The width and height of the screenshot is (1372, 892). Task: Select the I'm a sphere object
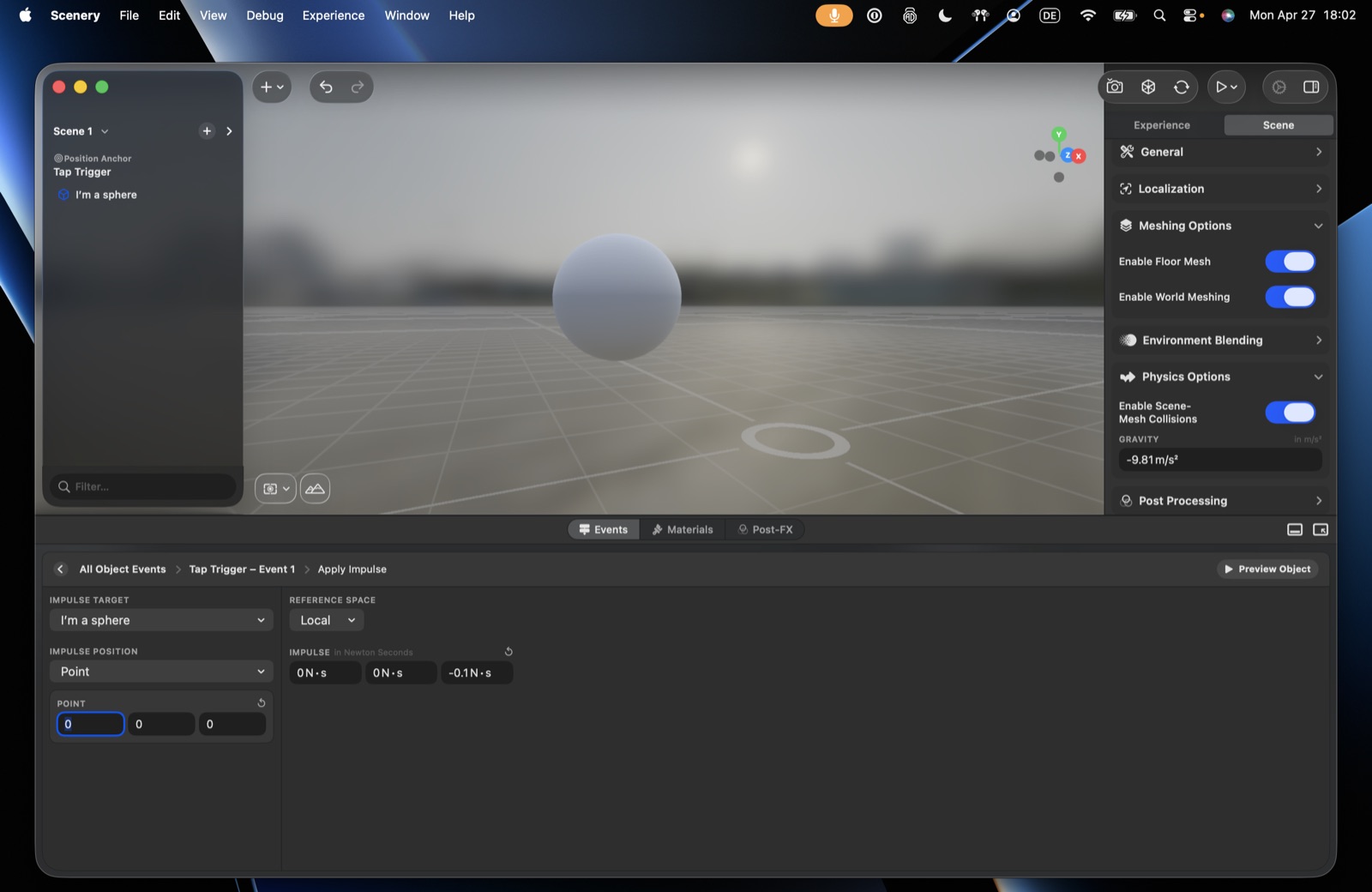105,195
